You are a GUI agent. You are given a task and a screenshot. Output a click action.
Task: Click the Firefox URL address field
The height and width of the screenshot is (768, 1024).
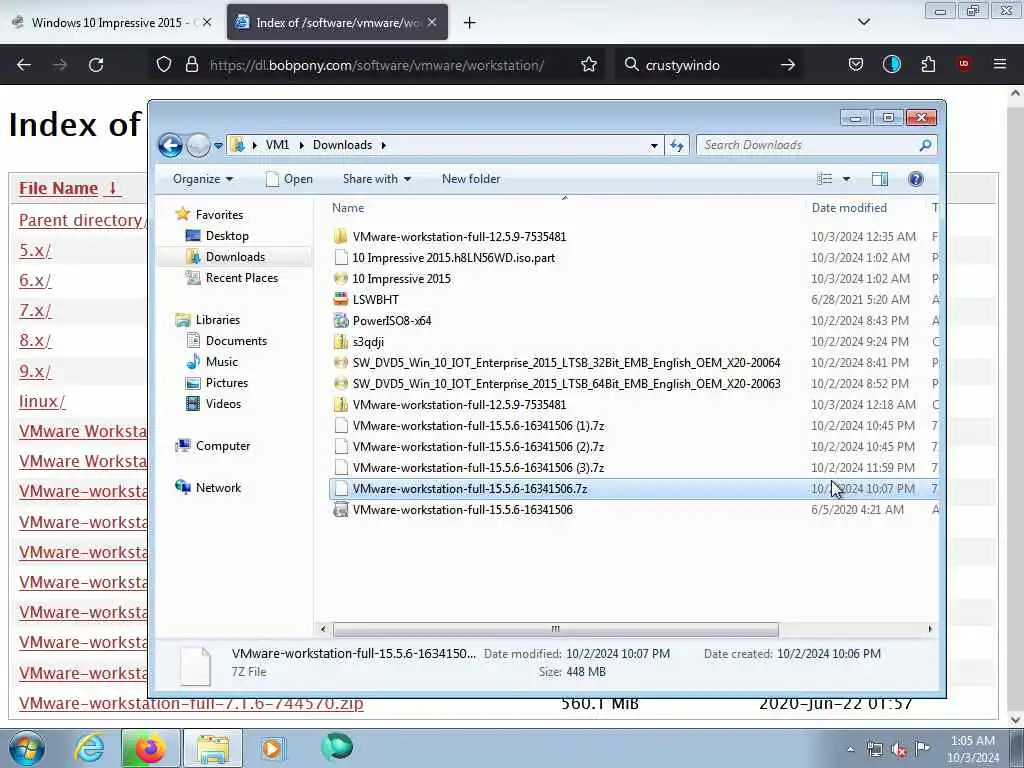[377, 65]
